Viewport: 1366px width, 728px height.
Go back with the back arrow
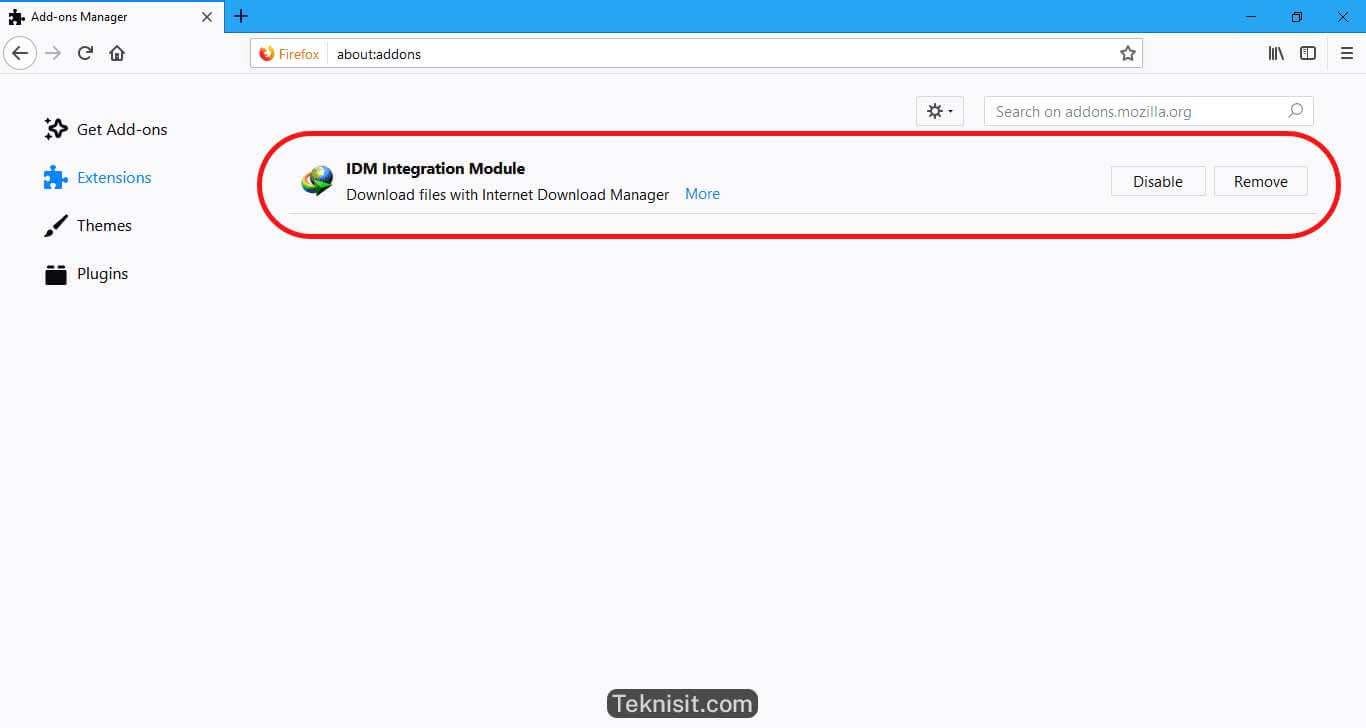(x=19, y=53)
